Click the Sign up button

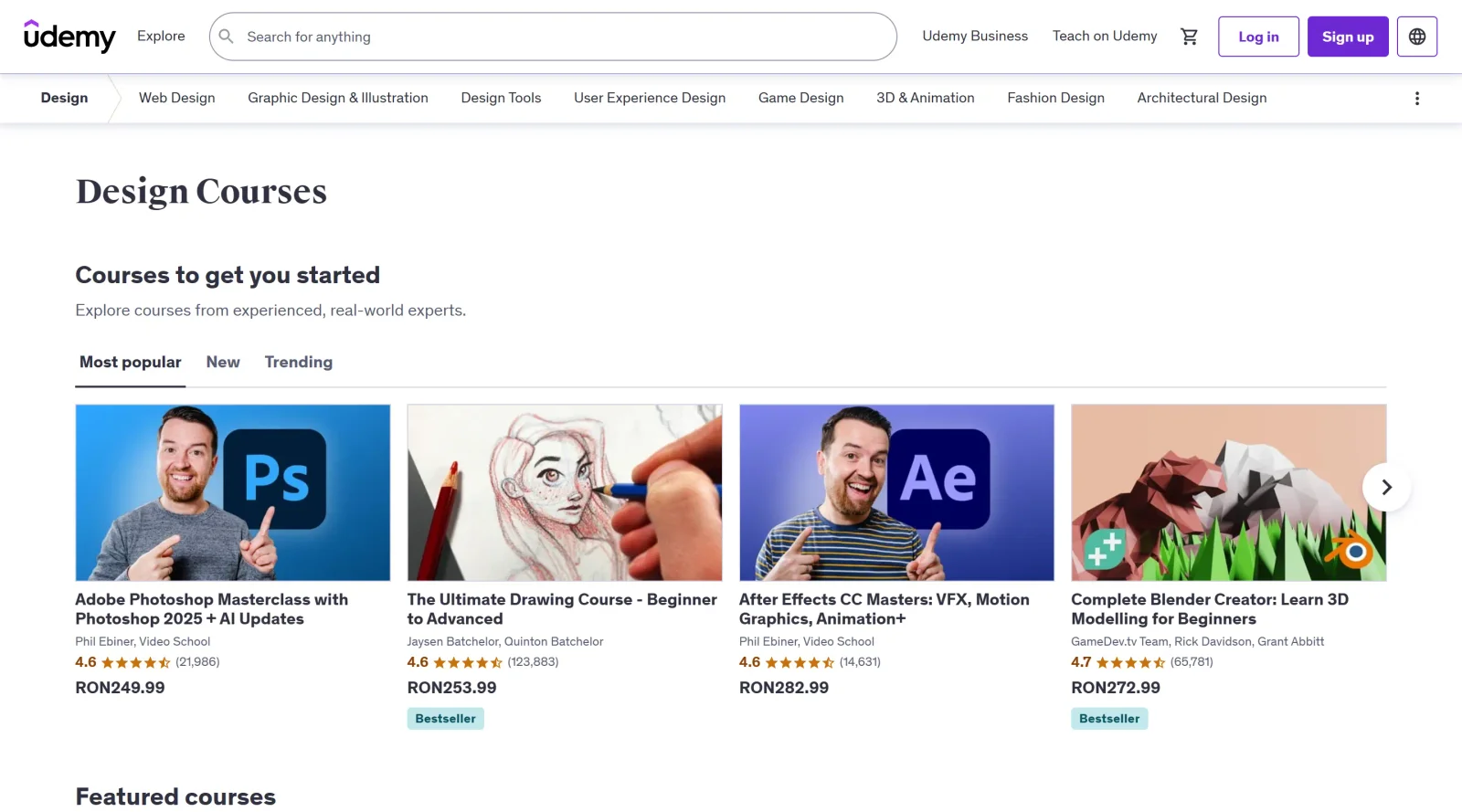click(1347, 37)
